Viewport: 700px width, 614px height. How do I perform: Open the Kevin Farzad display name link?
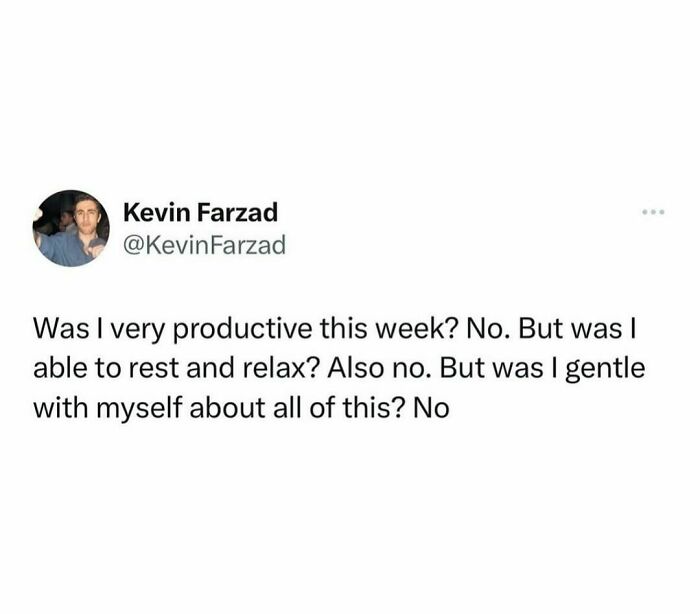click(x=200, y=212)
